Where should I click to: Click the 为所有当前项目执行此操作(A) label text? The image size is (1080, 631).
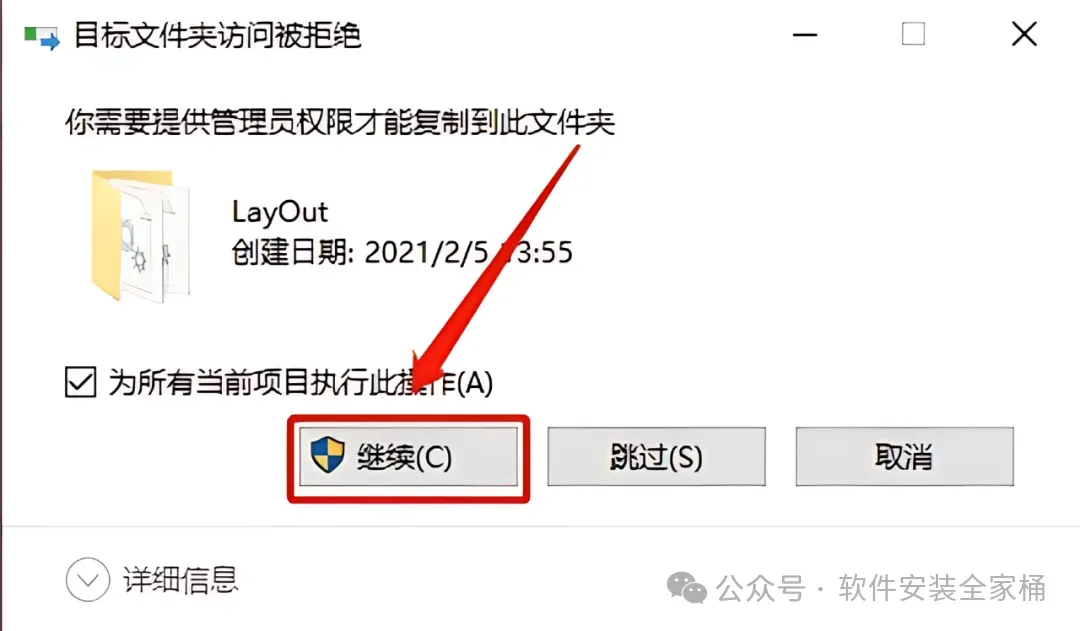pos(300,382)
